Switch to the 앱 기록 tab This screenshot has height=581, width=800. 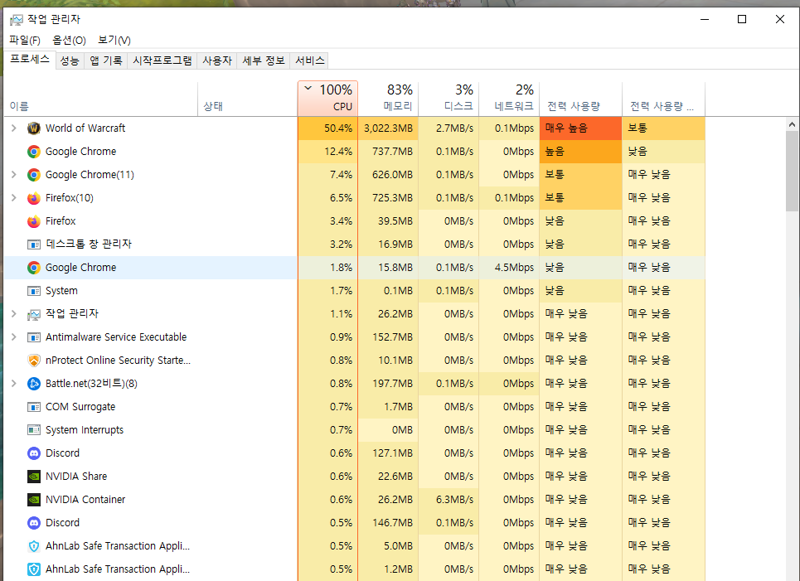pos(106,61)
